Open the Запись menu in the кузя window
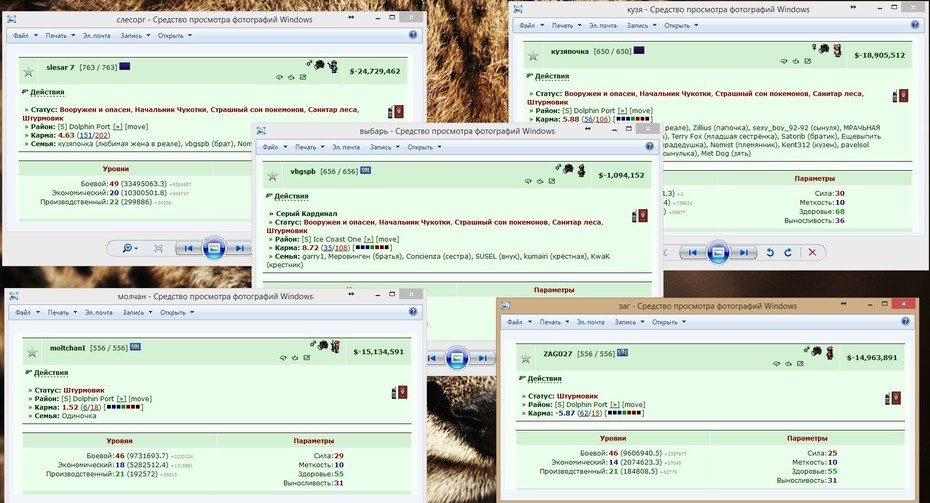Screen dimensions: 930x503 641,26
